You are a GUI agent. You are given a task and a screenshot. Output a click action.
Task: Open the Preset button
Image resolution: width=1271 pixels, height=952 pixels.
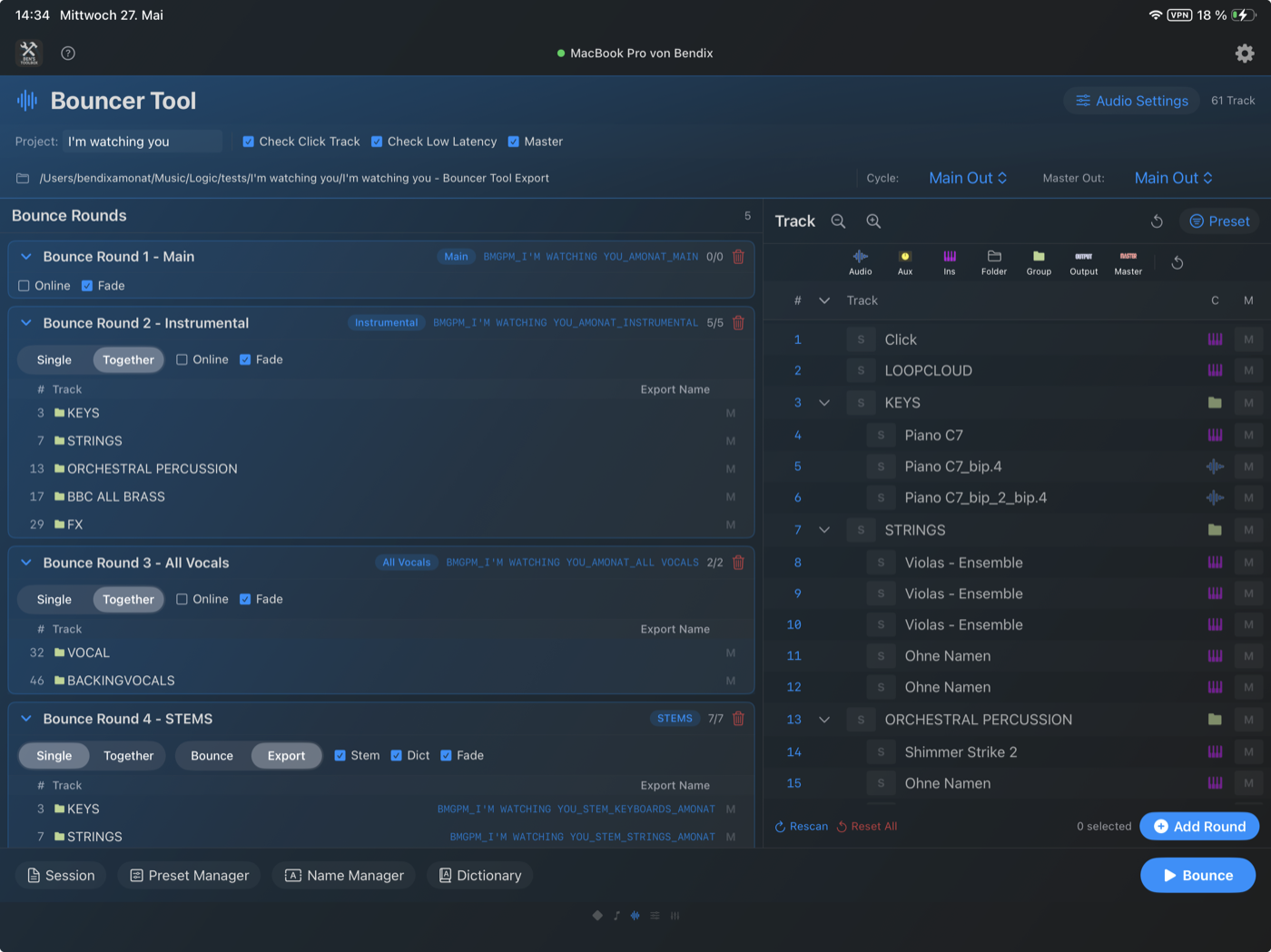(x=1219, y=221)
